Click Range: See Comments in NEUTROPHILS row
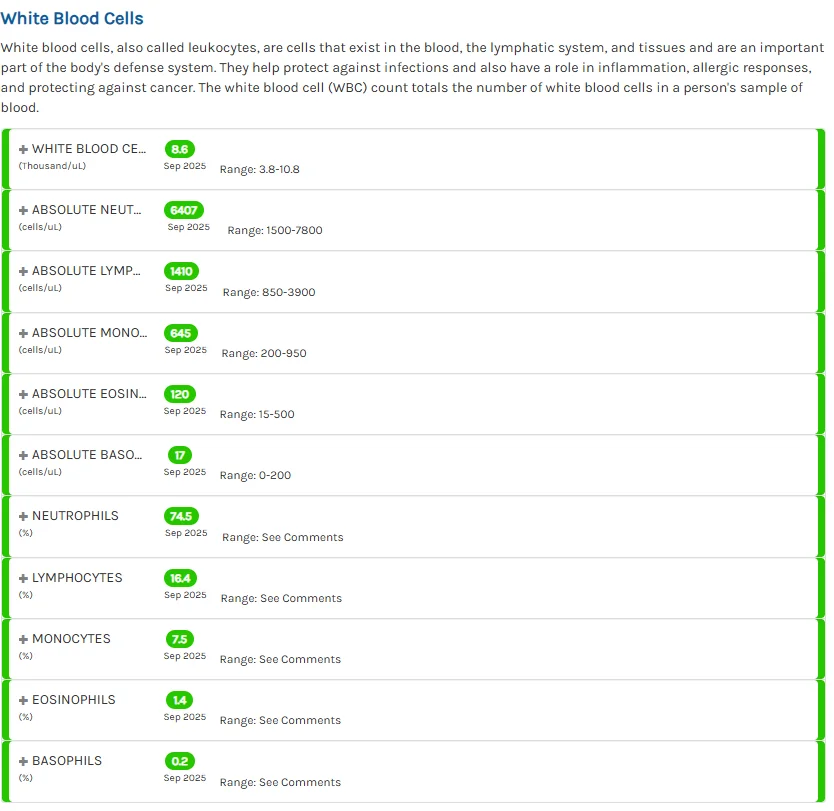The image size is (834, 811). [283, 538]
